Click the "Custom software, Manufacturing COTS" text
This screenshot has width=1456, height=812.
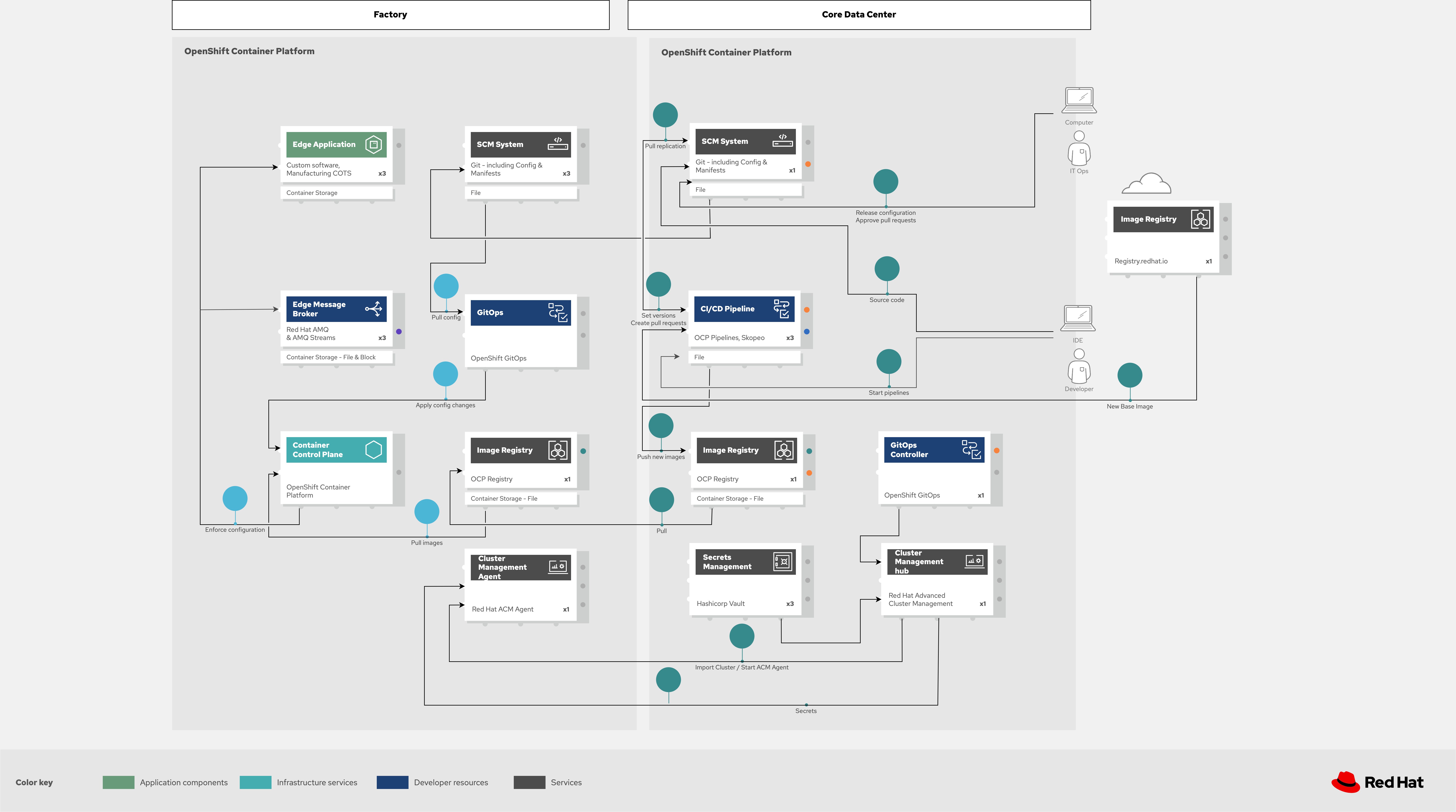tap(319, 170)
